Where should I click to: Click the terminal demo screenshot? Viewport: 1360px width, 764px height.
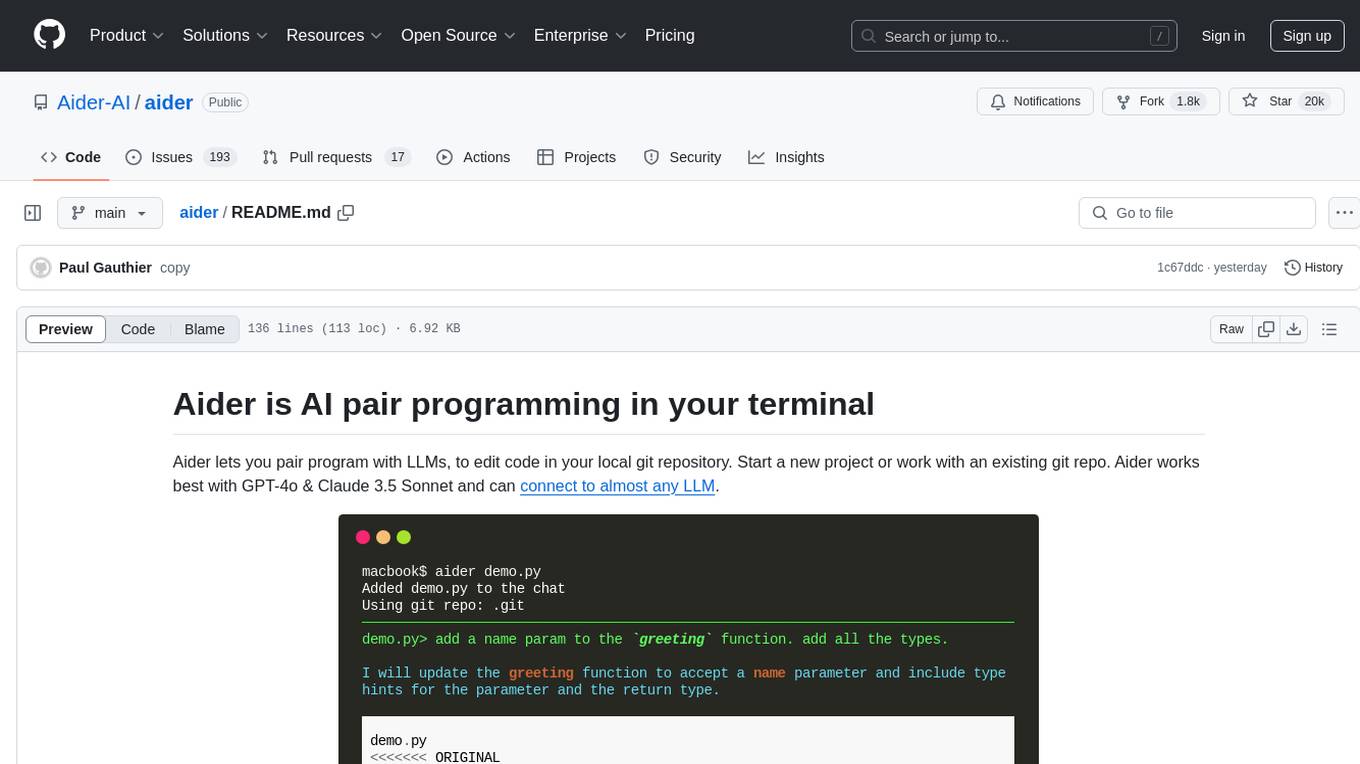point(688,639)
